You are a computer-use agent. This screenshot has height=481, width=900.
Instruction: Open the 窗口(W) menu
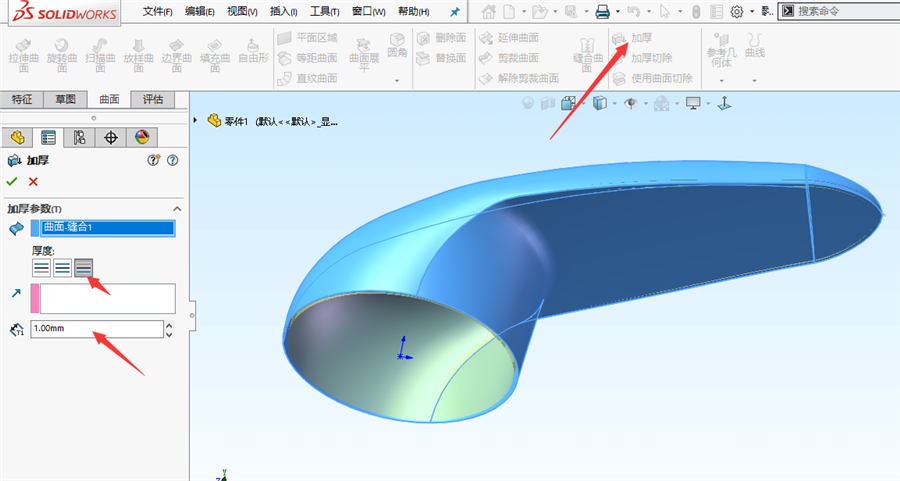[368, 11]
